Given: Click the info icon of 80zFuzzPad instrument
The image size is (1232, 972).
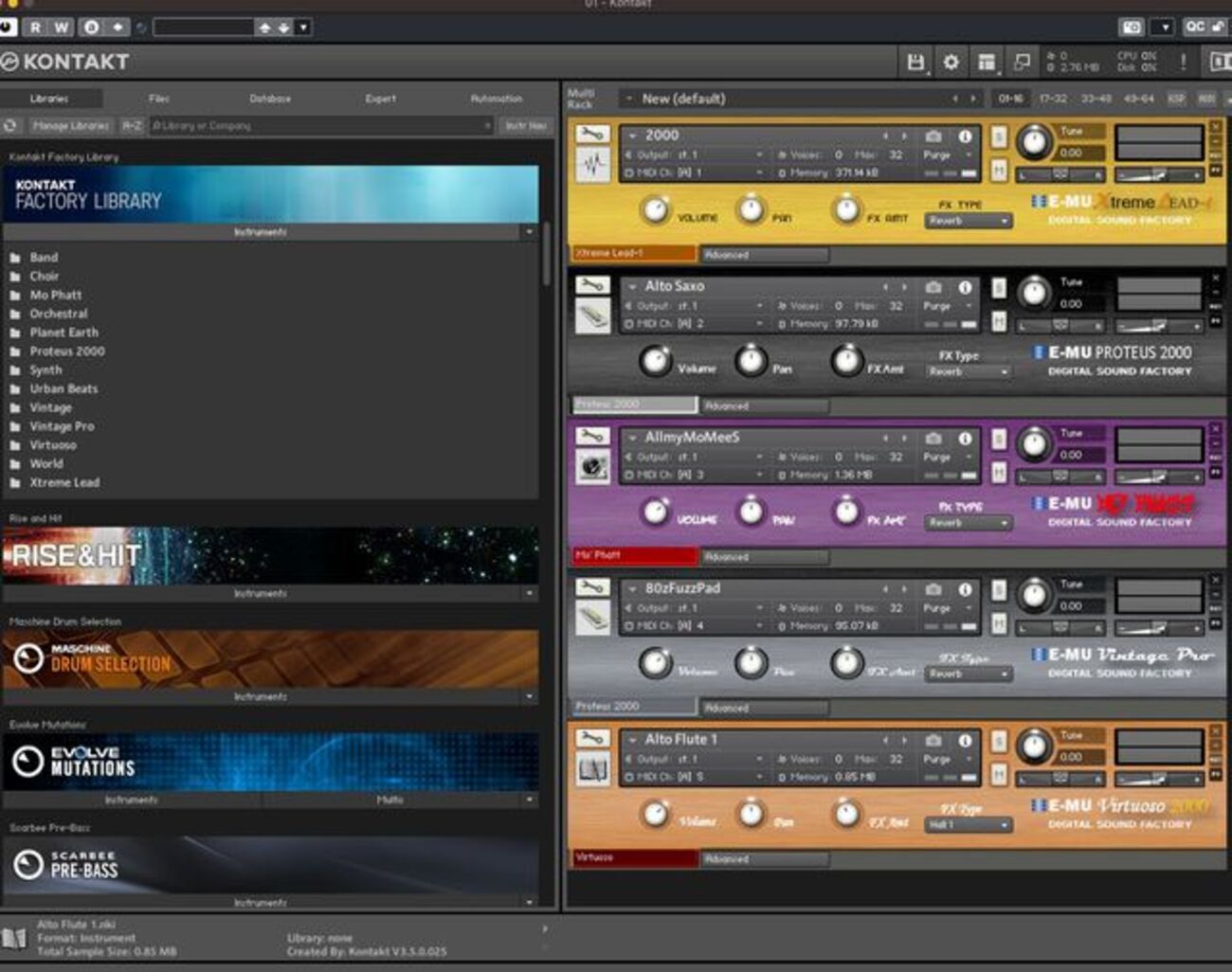Looking at the screenshot, I should 965,588.
